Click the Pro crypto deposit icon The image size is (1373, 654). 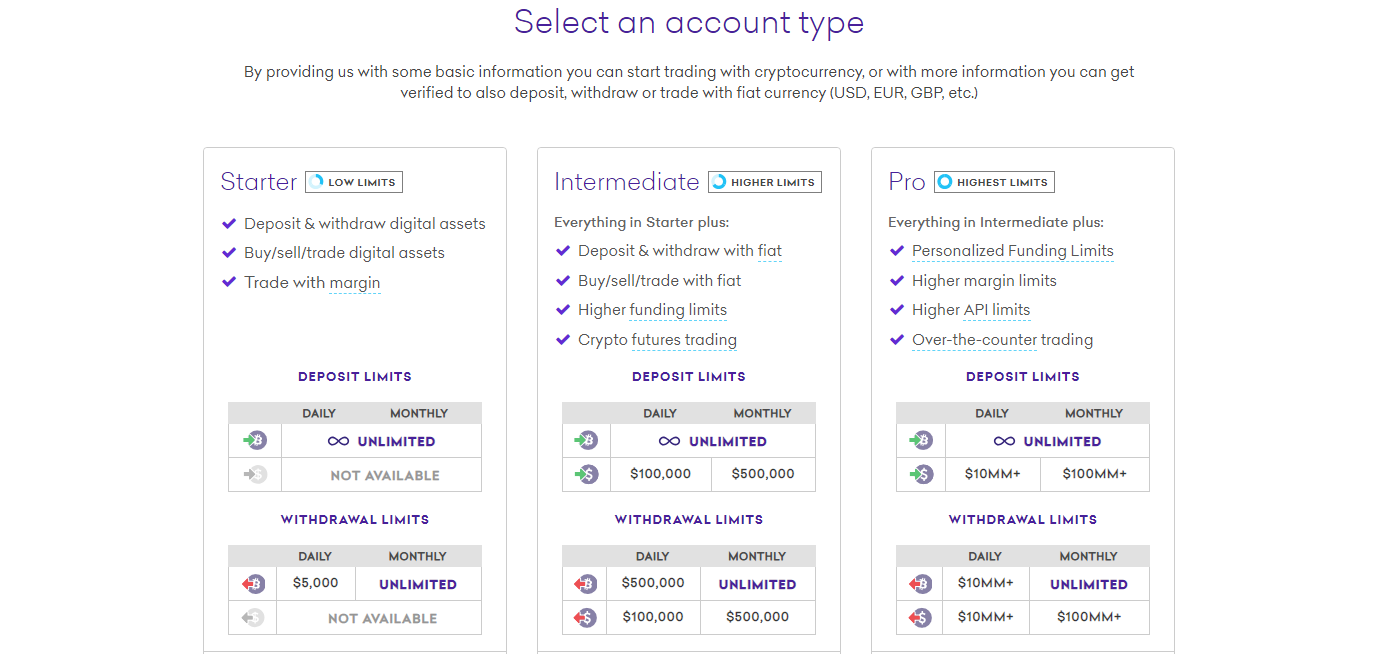(x=921, y=440)
